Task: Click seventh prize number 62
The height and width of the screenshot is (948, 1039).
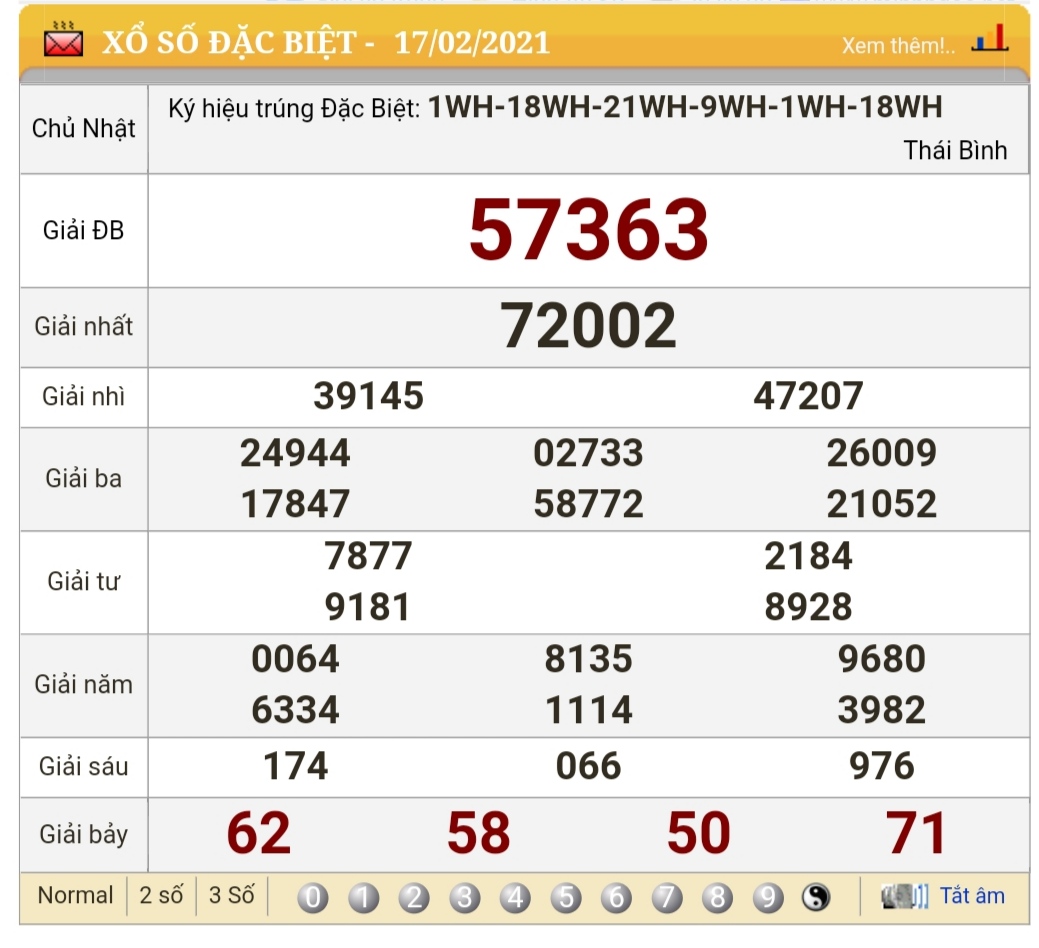Action: [258, 833]
